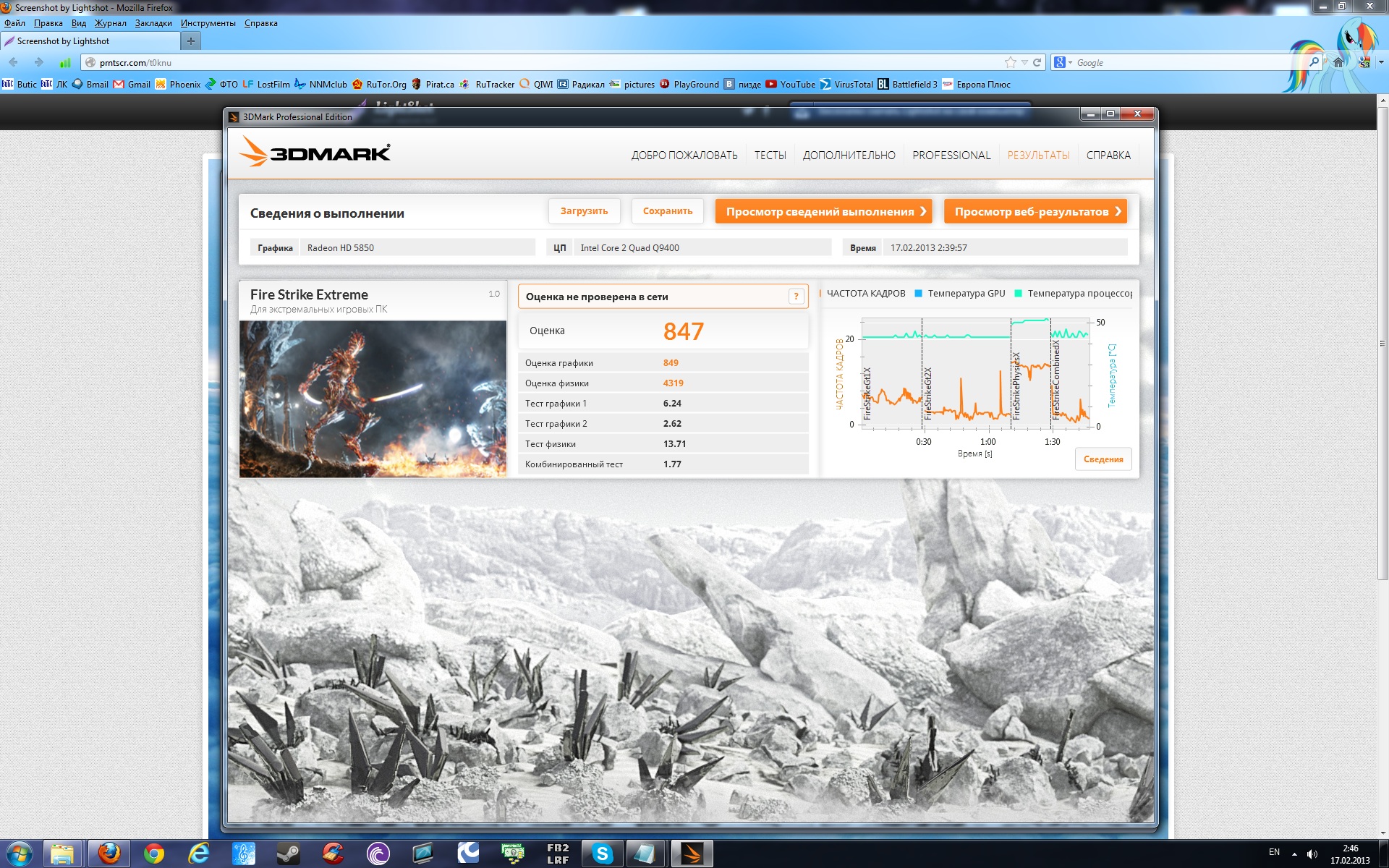
Task: Open ДОБРО ПОЖАЛОВАТЬ tab
Action: pyautogui.click(x=684, y=155)
